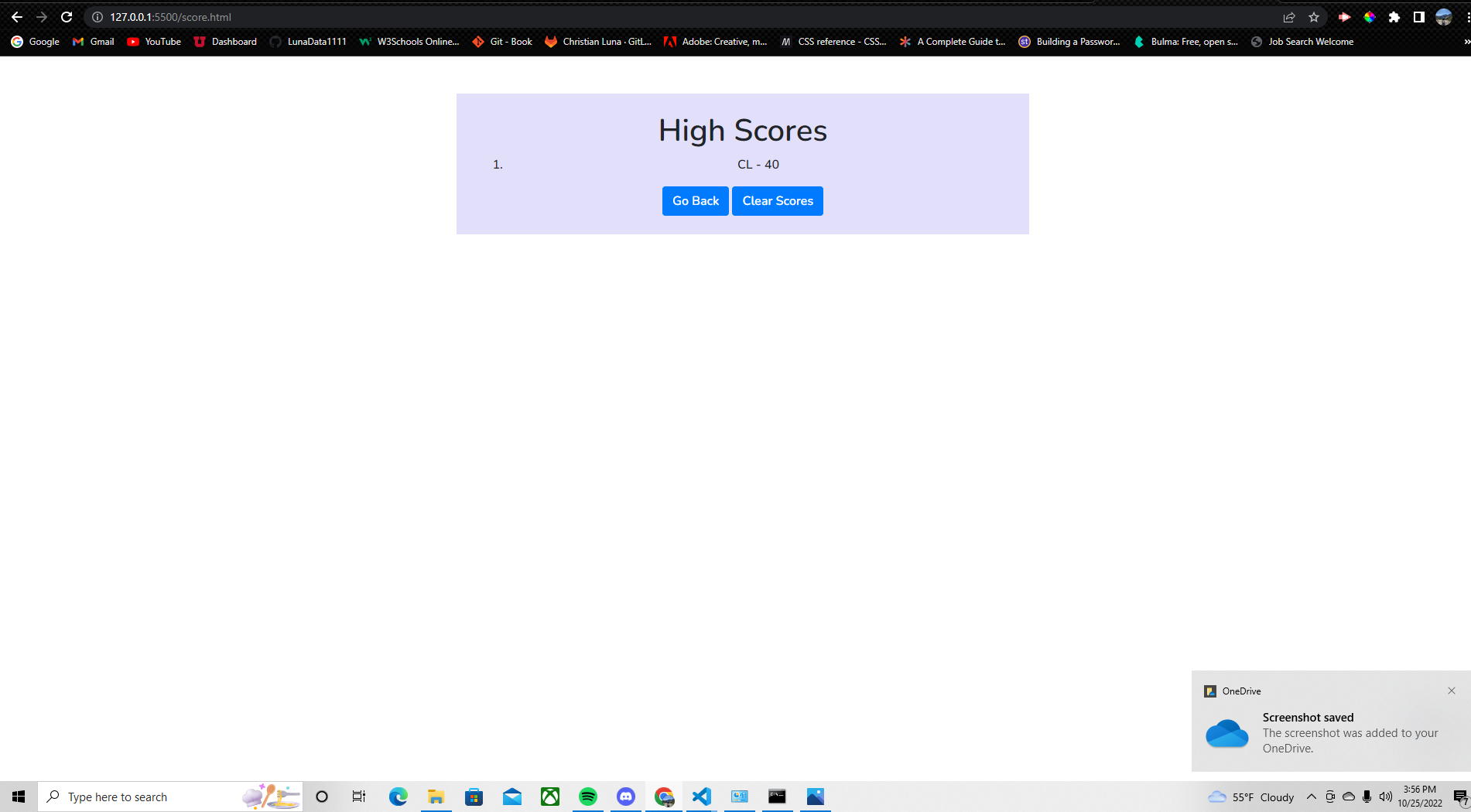Screen dimensions: 1471x812
Task: Open Microsoft Edge from the taskbar
Action: point(398,797)
